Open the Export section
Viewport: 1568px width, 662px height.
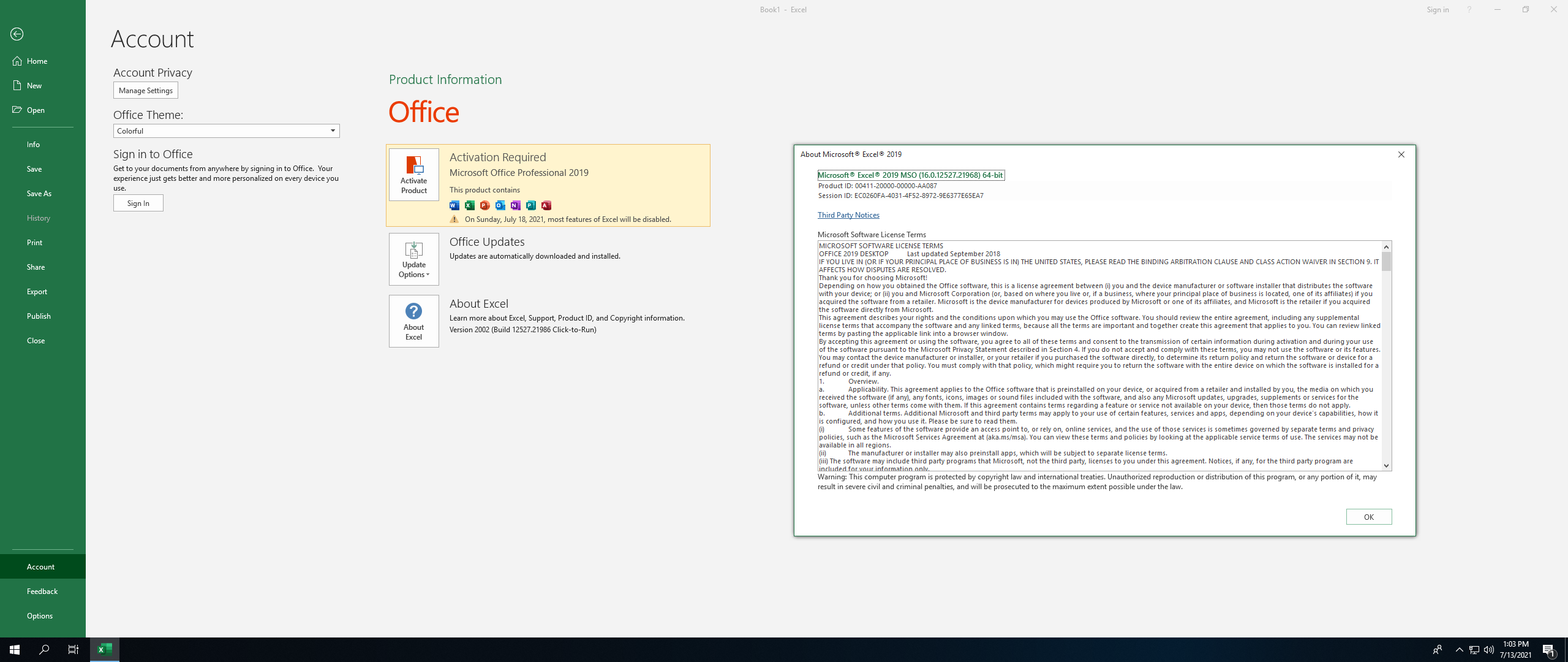point(43,291)
